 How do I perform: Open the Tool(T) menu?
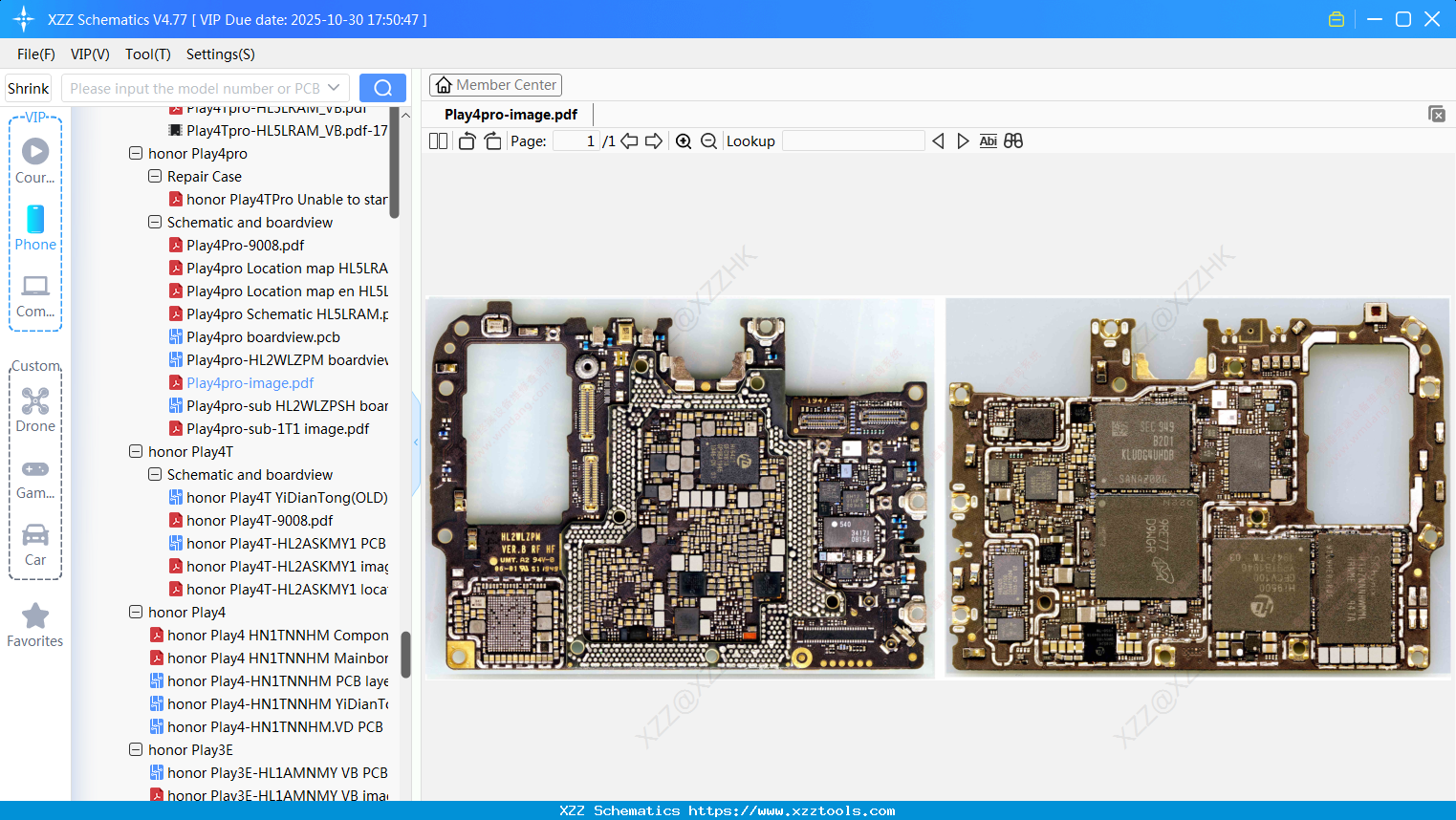tap(148, 54)
